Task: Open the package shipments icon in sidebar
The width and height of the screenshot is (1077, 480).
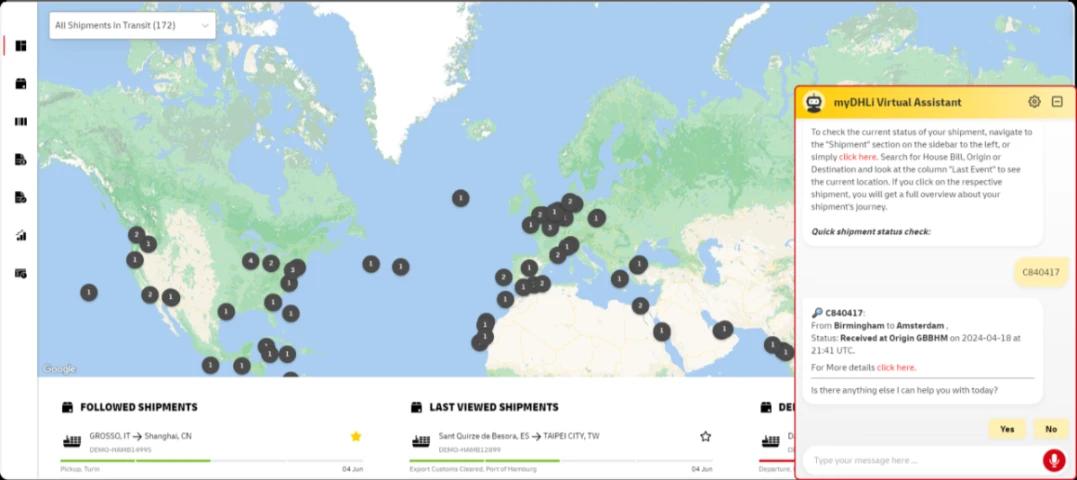Action: coord(20,84)
